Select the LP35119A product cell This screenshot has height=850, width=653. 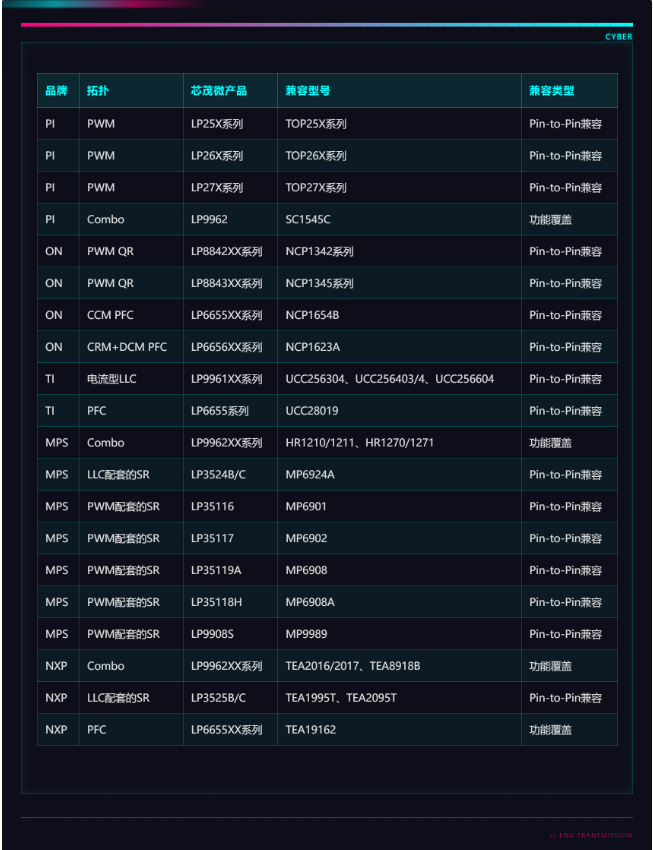pos(216,570)
